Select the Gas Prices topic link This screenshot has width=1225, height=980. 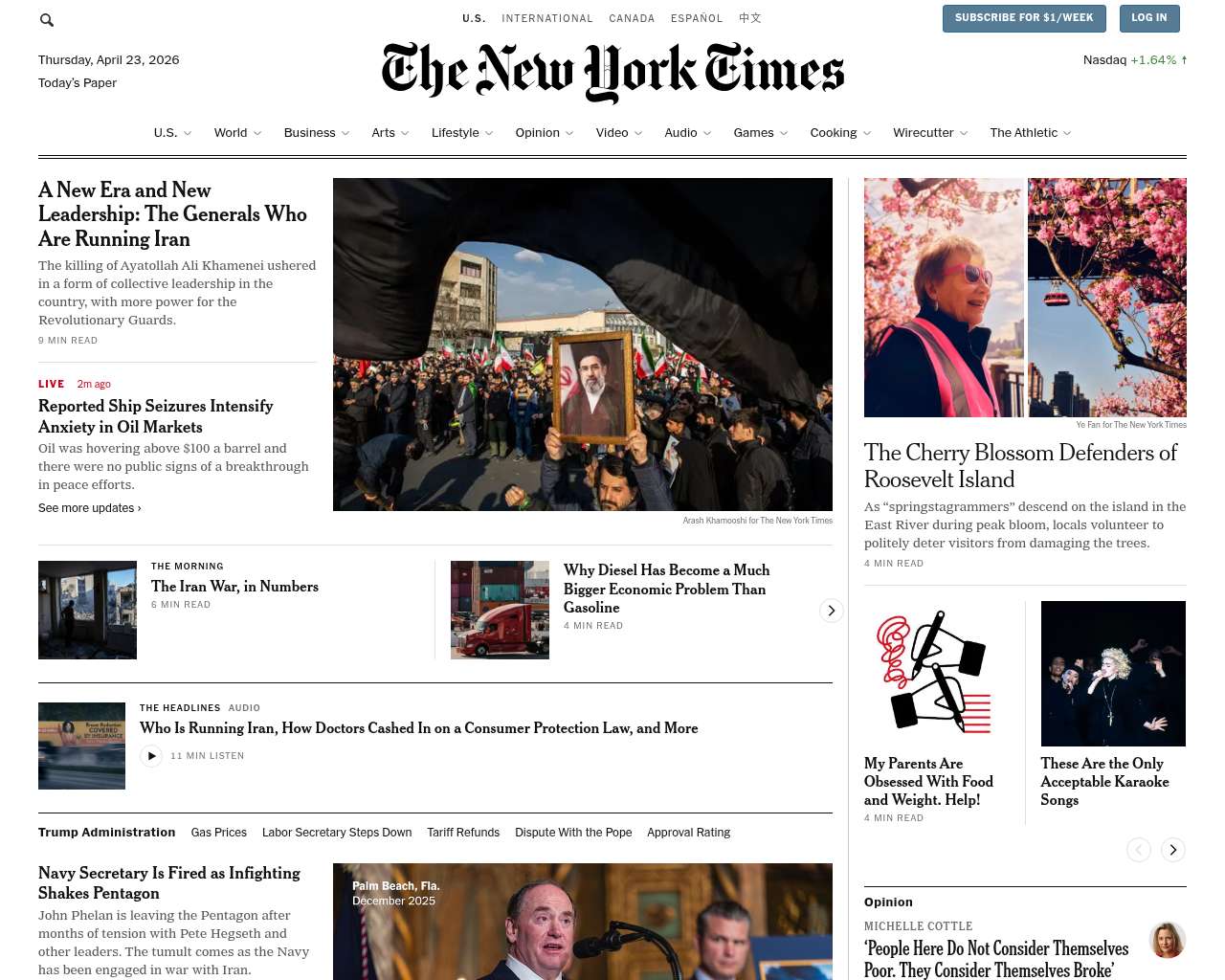click(x=219, y=833)
